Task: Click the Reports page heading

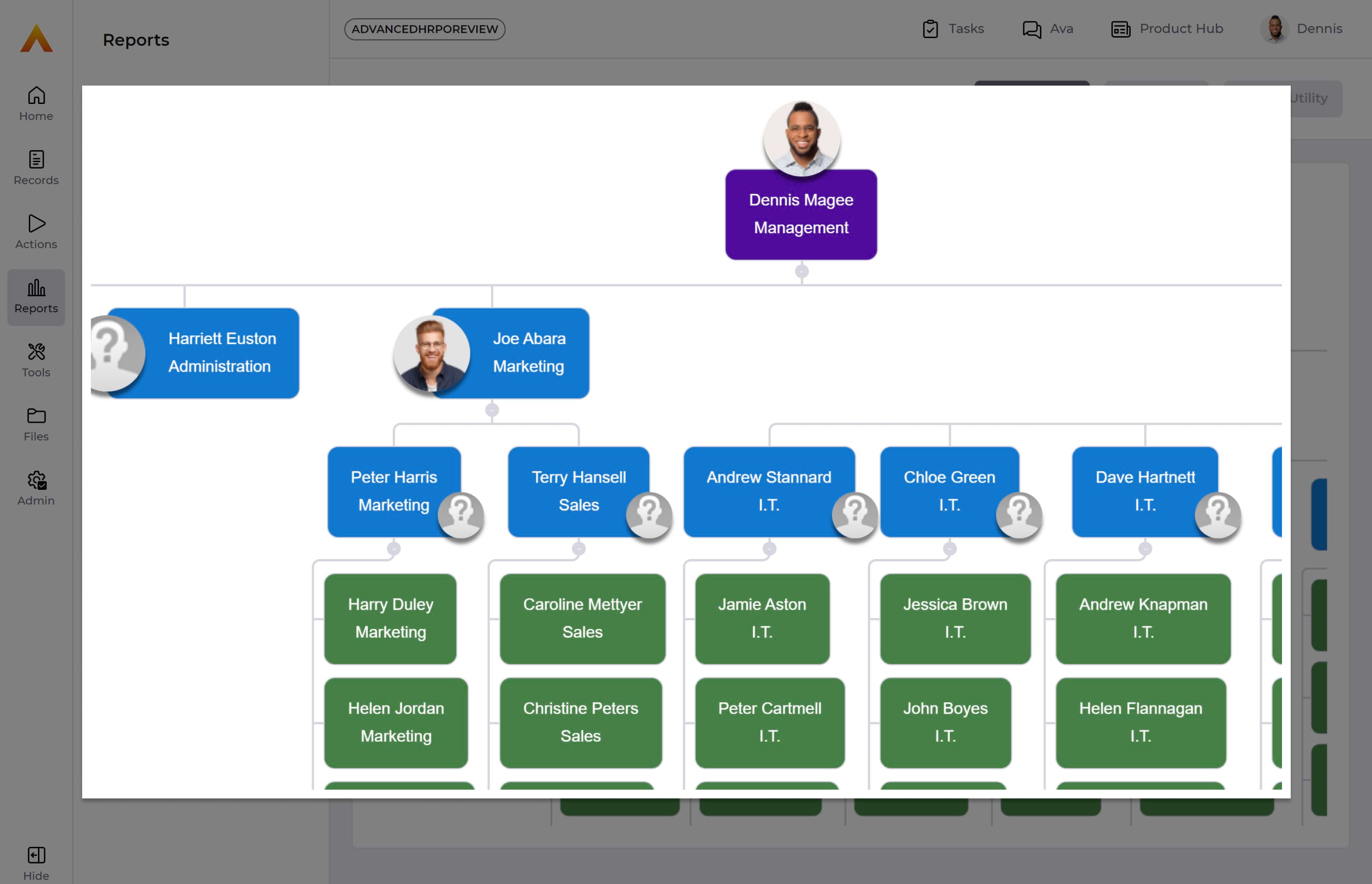Action: point(136,40)
